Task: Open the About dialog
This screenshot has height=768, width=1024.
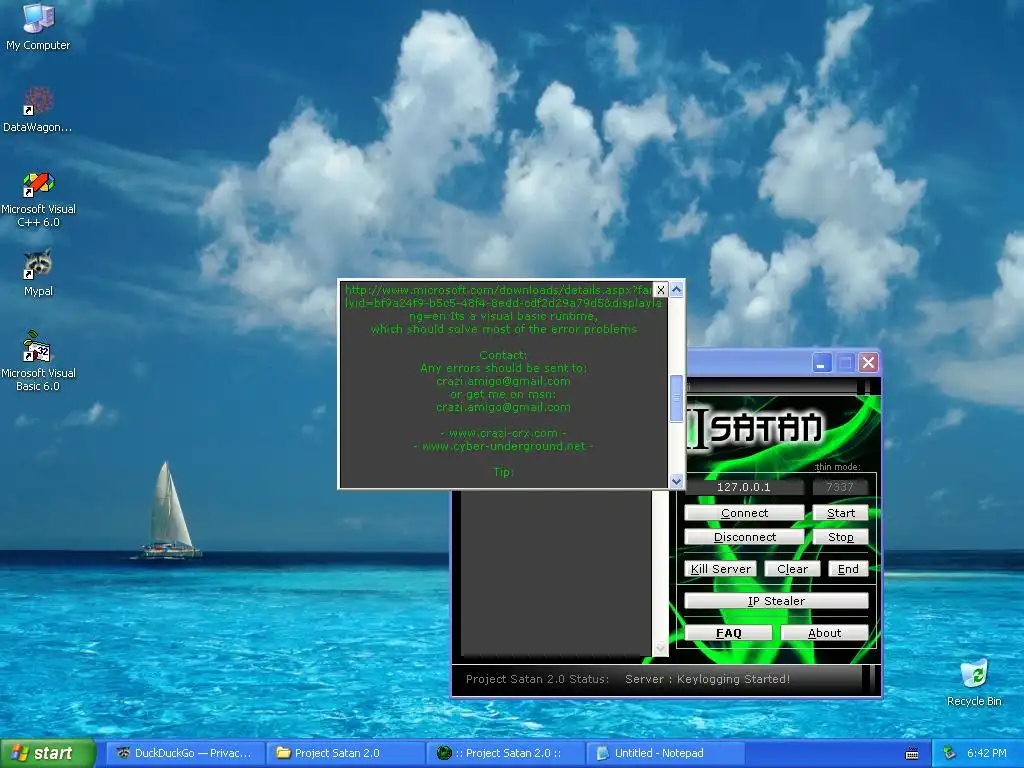Action: click(824, 633)
